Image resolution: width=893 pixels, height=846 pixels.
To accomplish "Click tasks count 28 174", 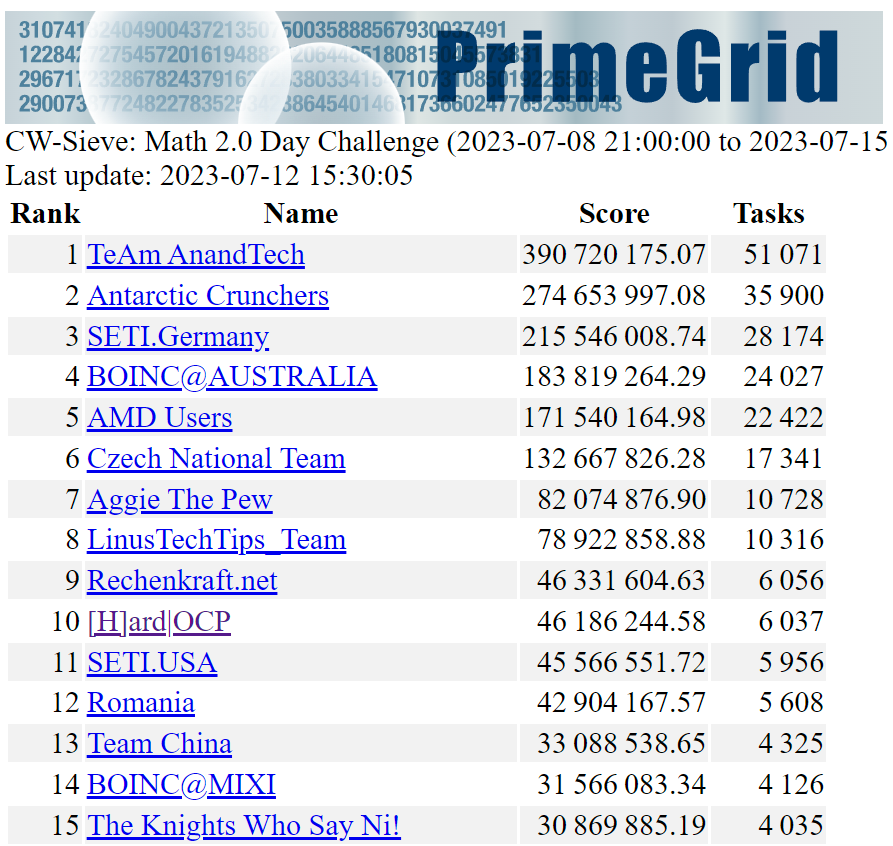I will 784,336.
